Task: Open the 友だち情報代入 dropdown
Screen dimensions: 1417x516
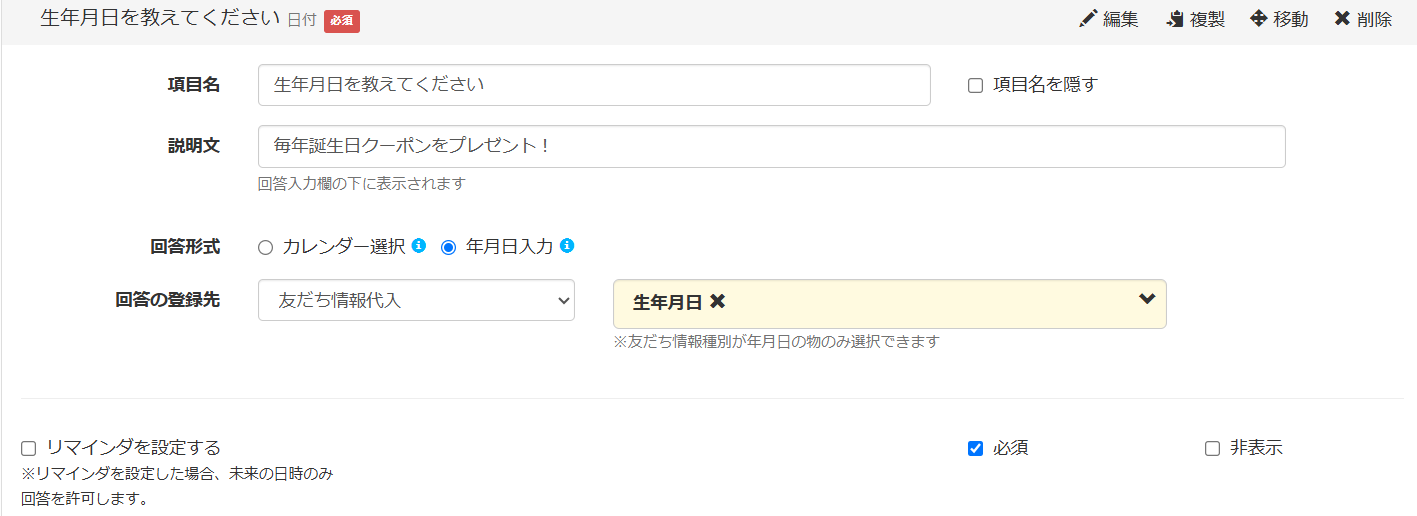Action: pos(416,300)
